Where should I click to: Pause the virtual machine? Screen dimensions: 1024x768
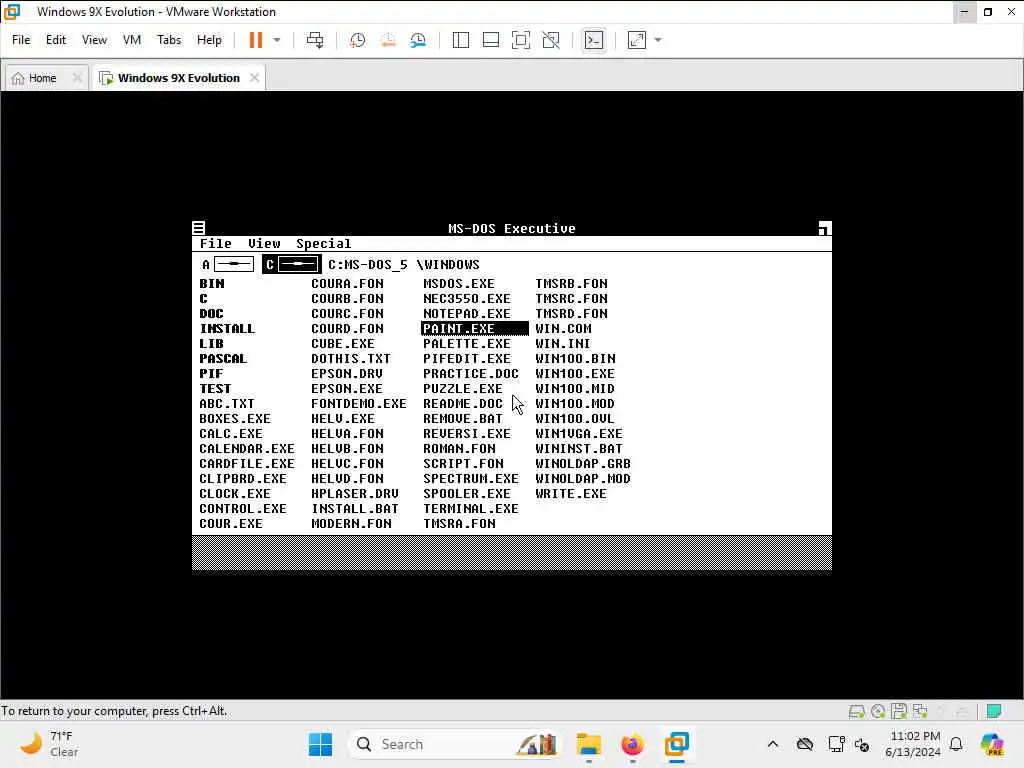click(255, 40)
